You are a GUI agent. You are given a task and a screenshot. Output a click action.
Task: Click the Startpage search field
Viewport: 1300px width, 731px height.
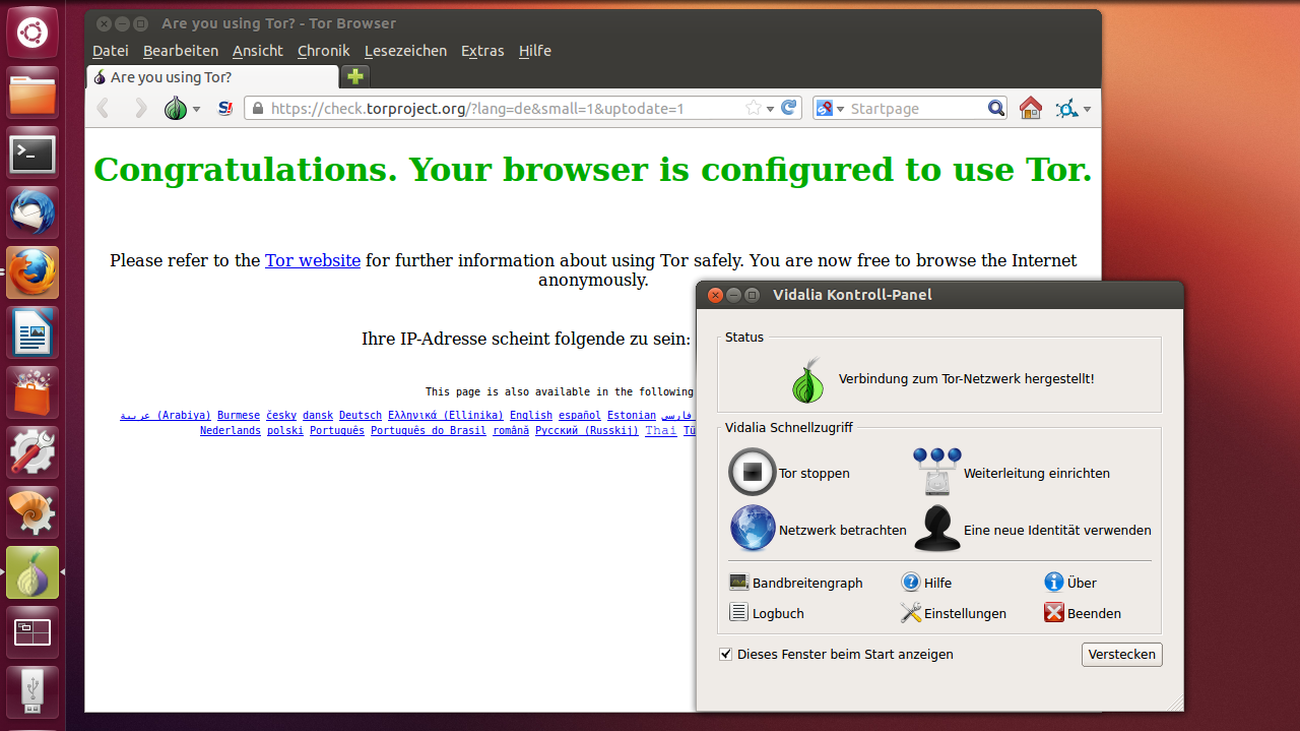point(915,108)
